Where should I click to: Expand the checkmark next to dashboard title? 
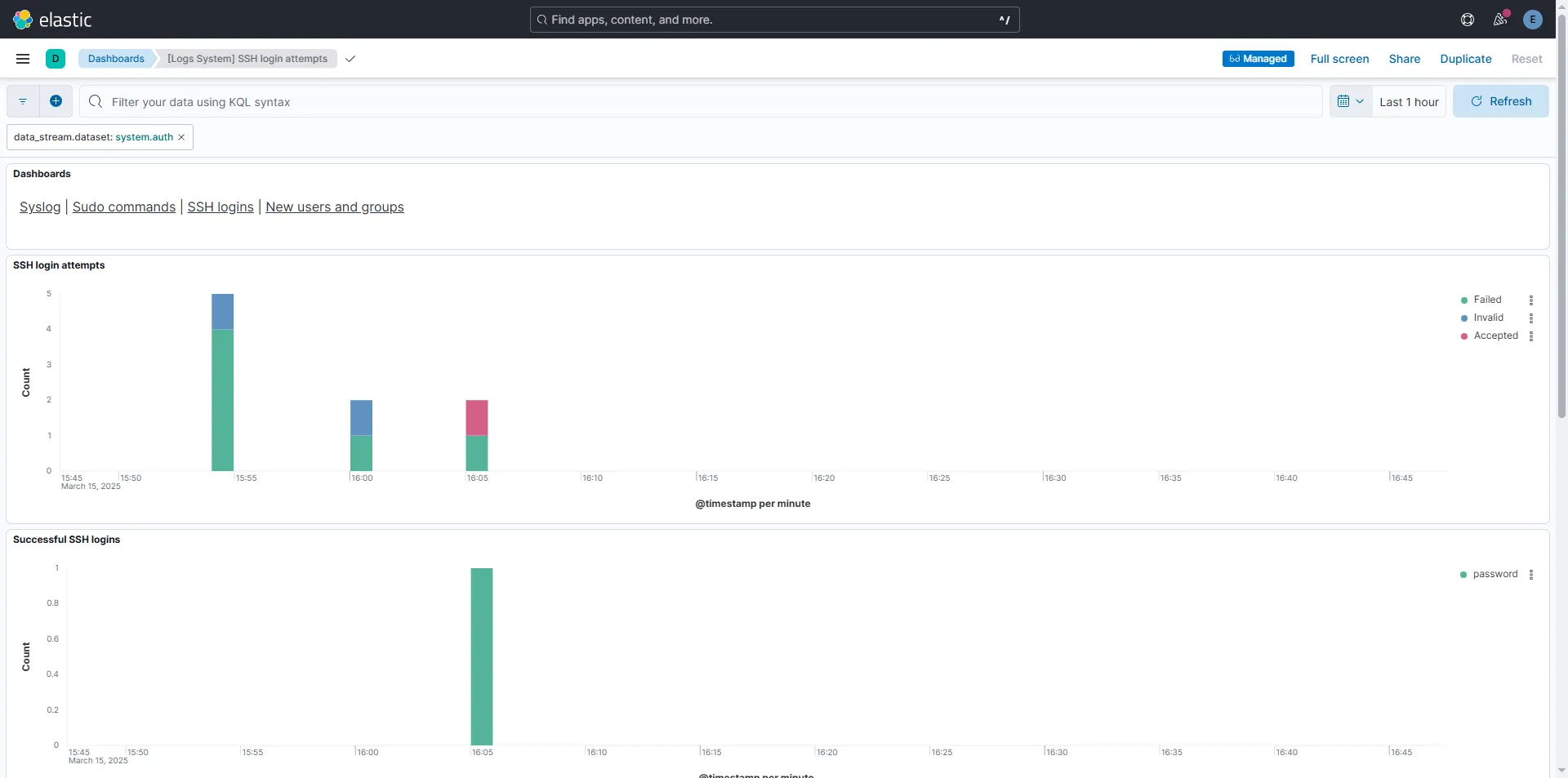pyautogui.click(x=350, y=59)
